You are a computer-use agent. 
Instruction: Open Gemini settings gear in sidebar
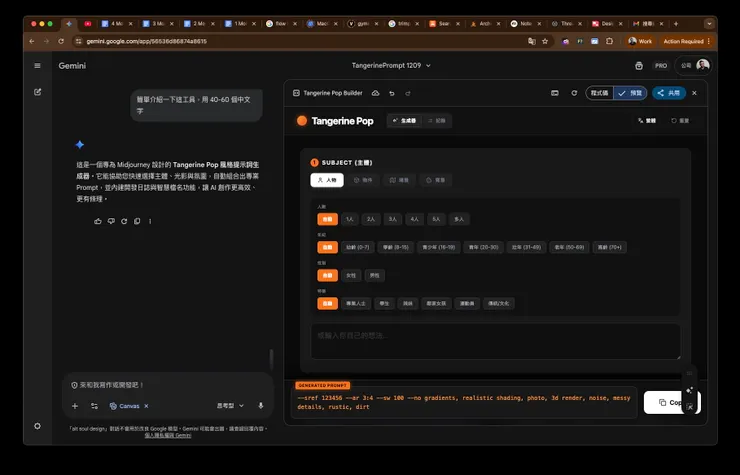(x=37, y=426)
